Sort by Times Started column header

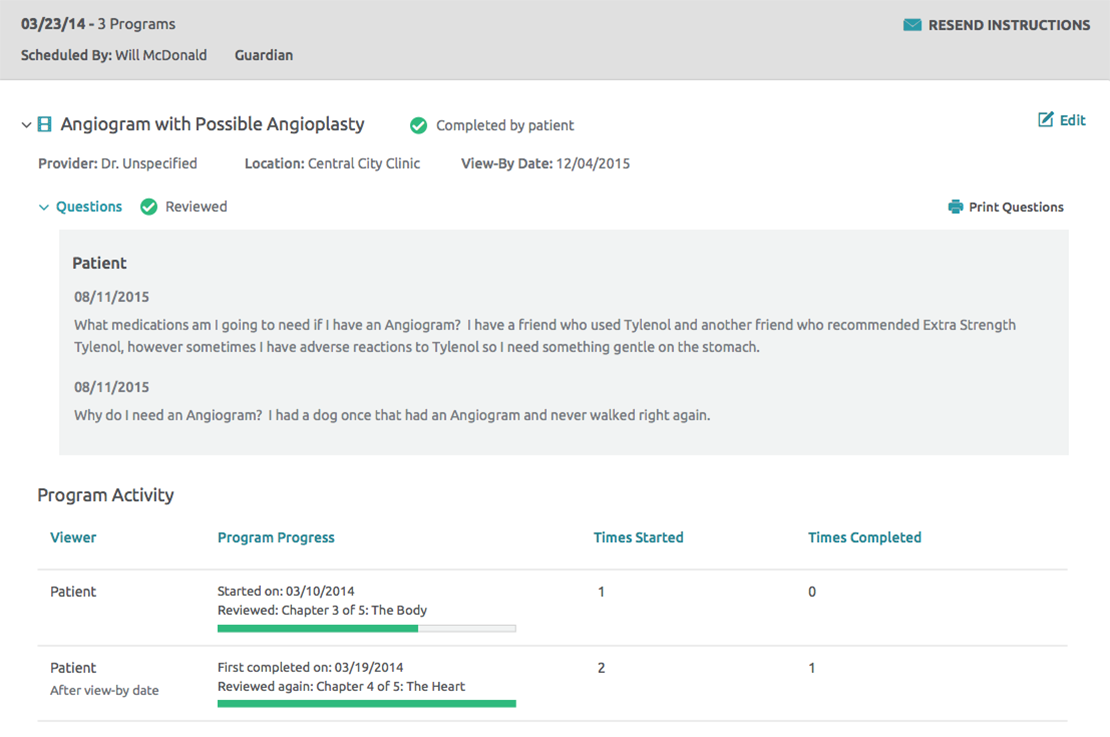pos(638,537)
